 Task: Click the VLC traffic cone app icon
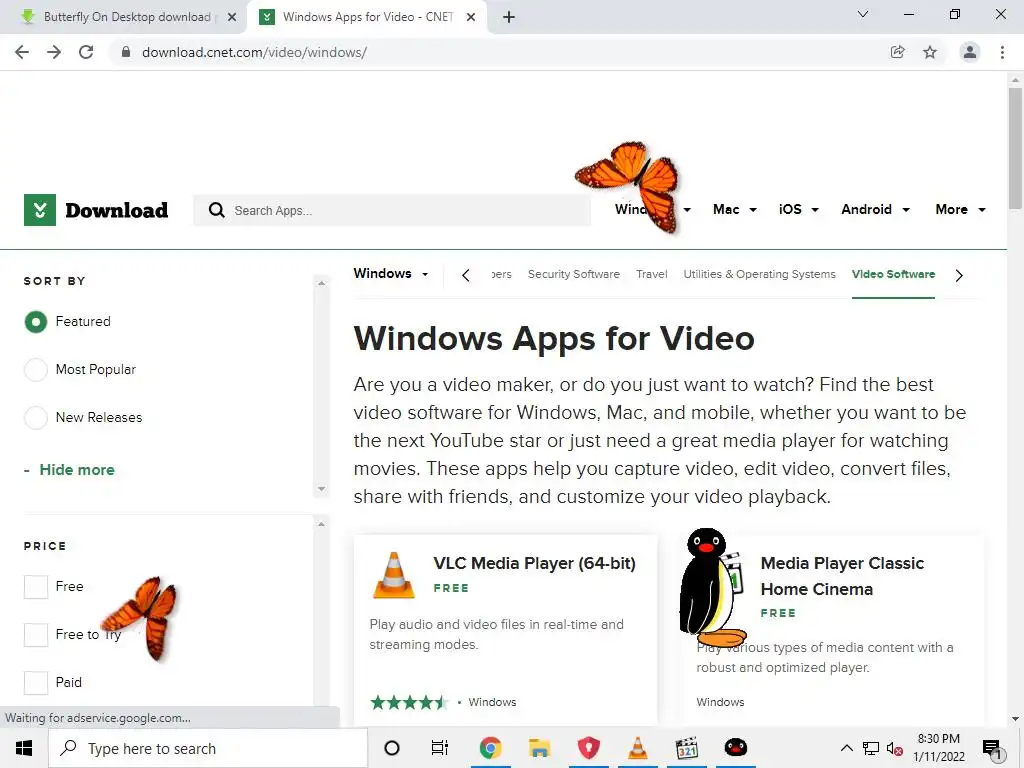[393, 575]
